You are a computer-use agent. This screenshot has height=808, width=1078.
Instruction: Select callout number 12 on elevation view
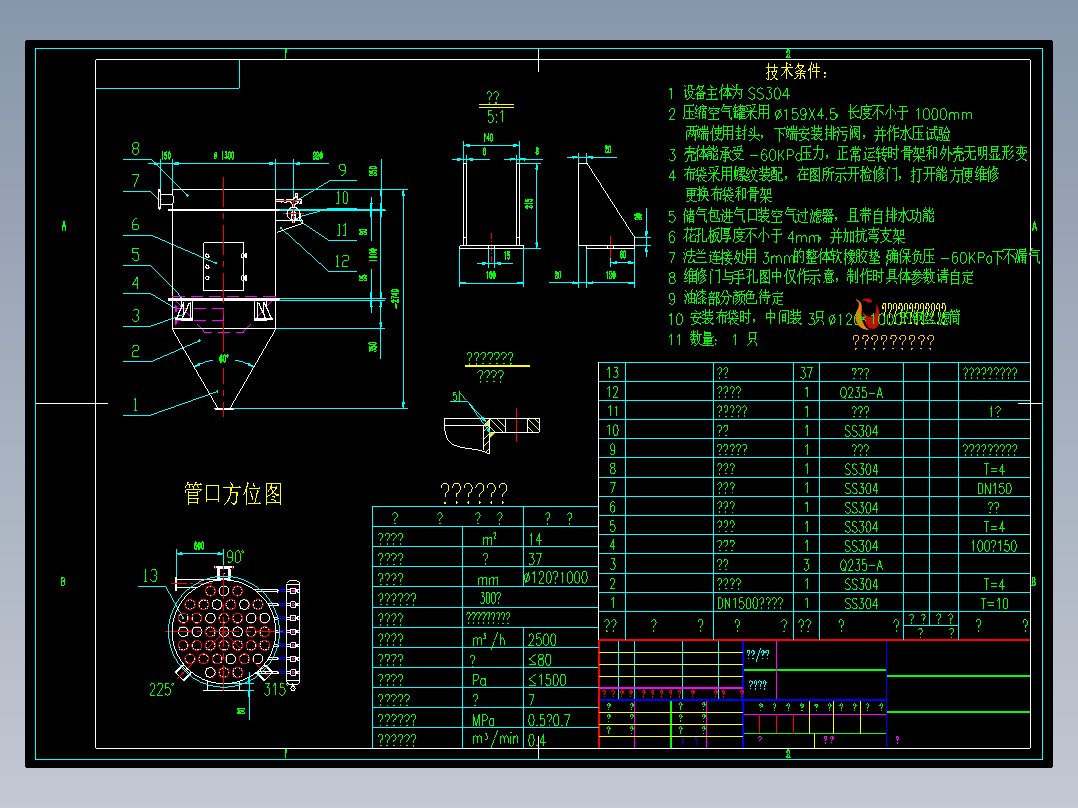(x=342, y=261)
